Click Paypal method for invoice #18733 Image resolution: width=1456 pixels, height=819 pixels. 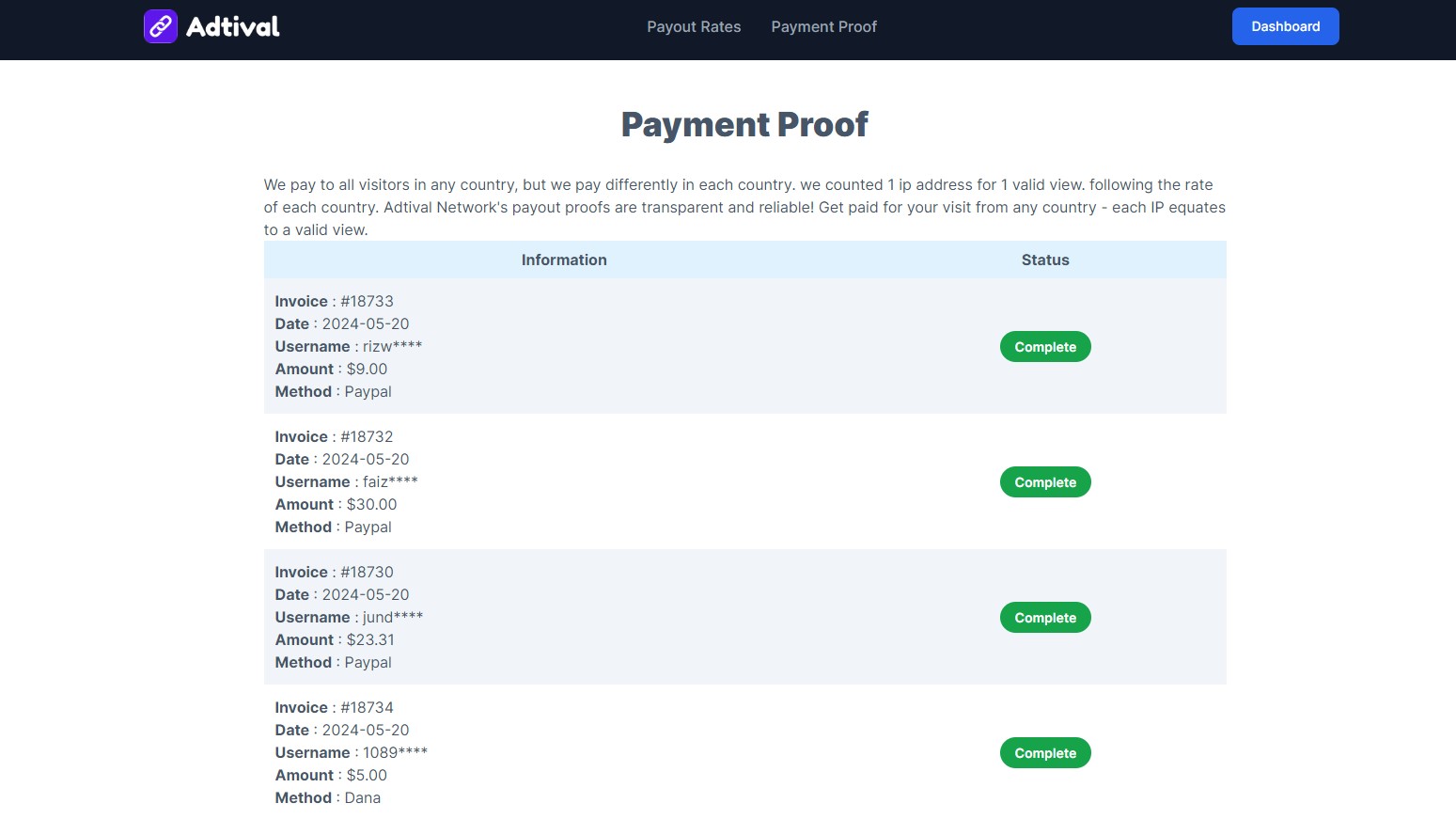pos(368,391)
